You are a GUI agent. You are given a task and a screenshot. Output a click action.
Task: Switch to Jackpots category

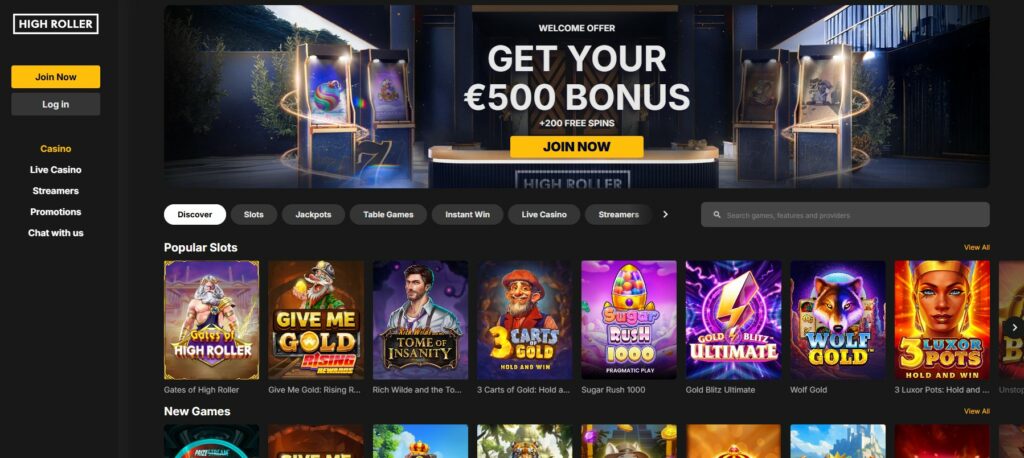click(x=313, y=214)
